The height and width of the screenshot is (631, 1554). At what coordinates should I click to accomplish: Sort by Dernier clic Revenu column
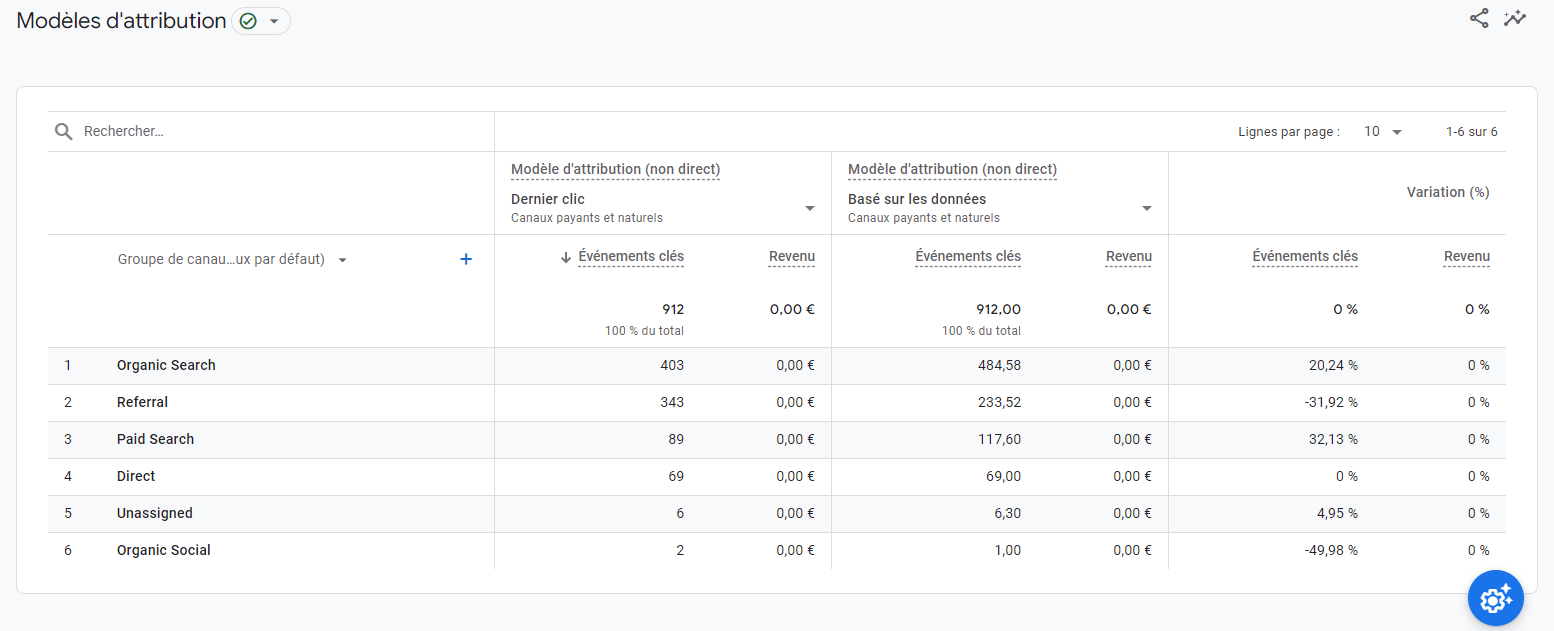pos(792,257)
